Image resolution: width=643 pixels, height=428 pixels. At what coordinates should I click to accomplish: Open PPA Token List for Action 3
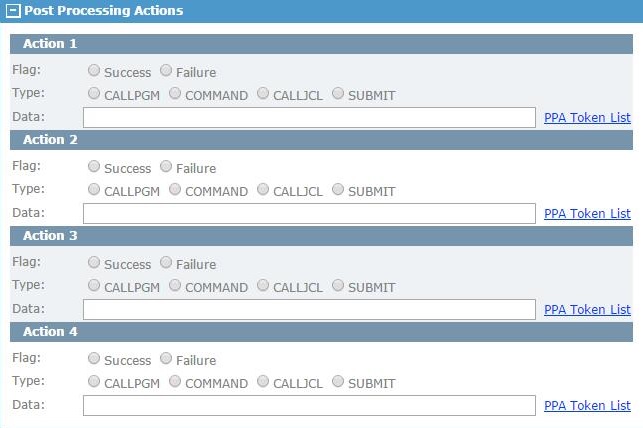(x=587, y=310)
